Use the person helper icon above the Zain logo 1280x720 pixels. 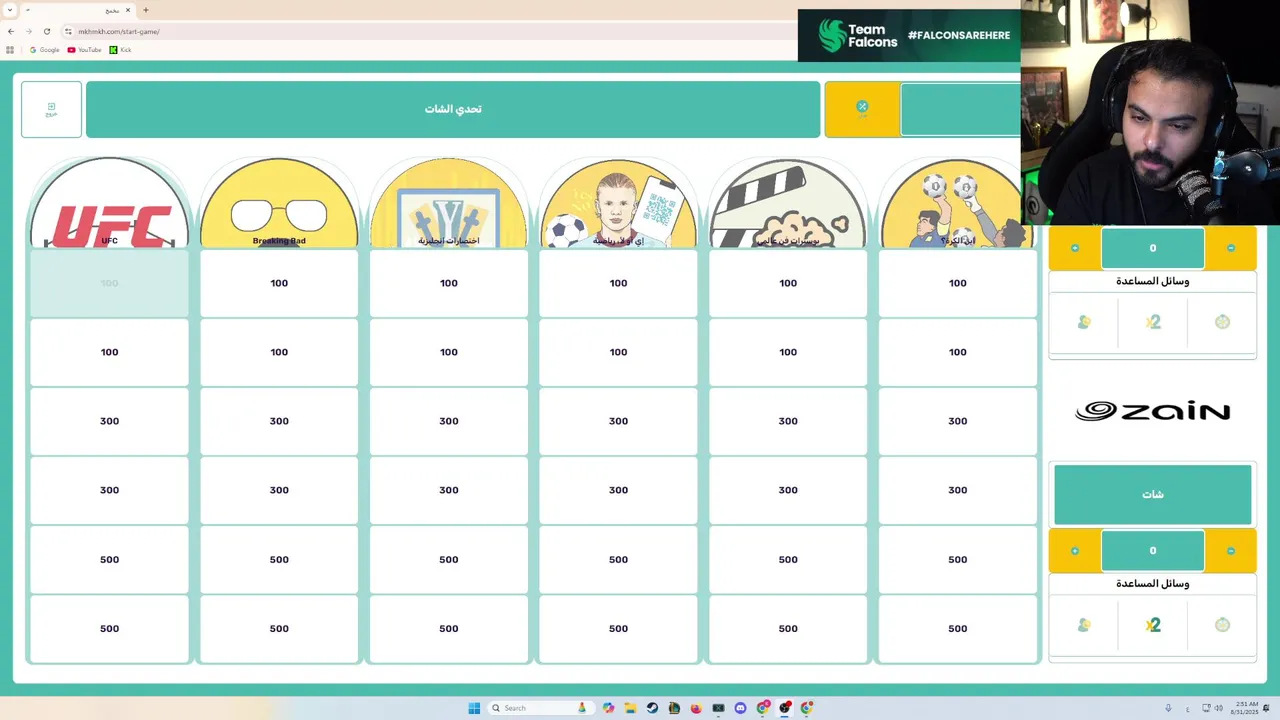1084,322
